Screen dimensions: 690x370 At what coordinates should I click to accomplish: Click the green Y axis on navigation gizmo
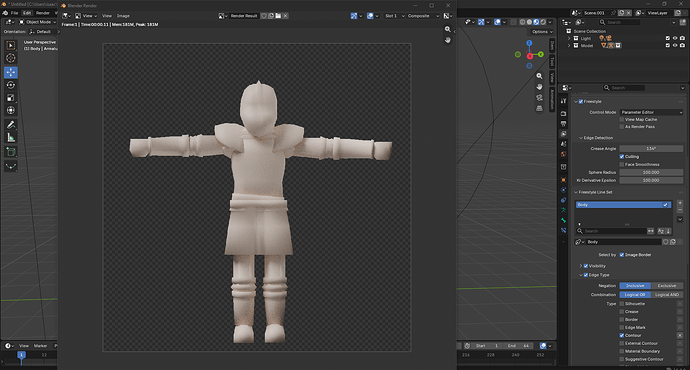pos(540,55)
